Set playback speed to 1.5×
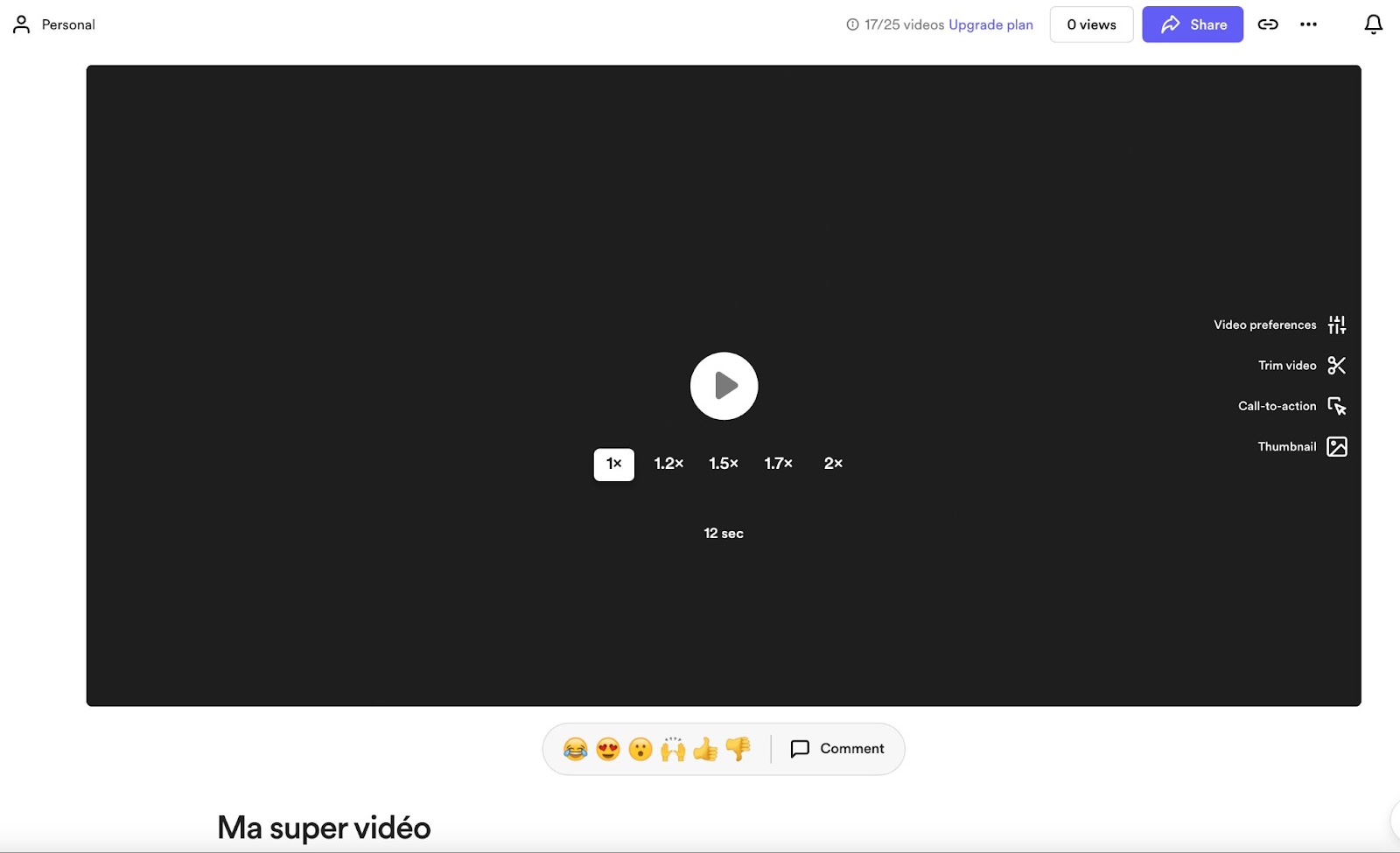Image resolution: width=1400 pixels, height=853 pixels. (724, 464)
